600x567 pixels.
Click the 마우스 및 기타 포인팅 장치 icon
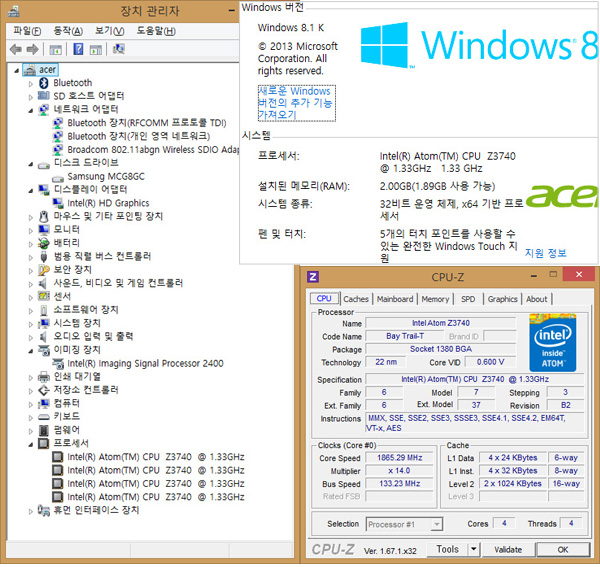[44, 217]
